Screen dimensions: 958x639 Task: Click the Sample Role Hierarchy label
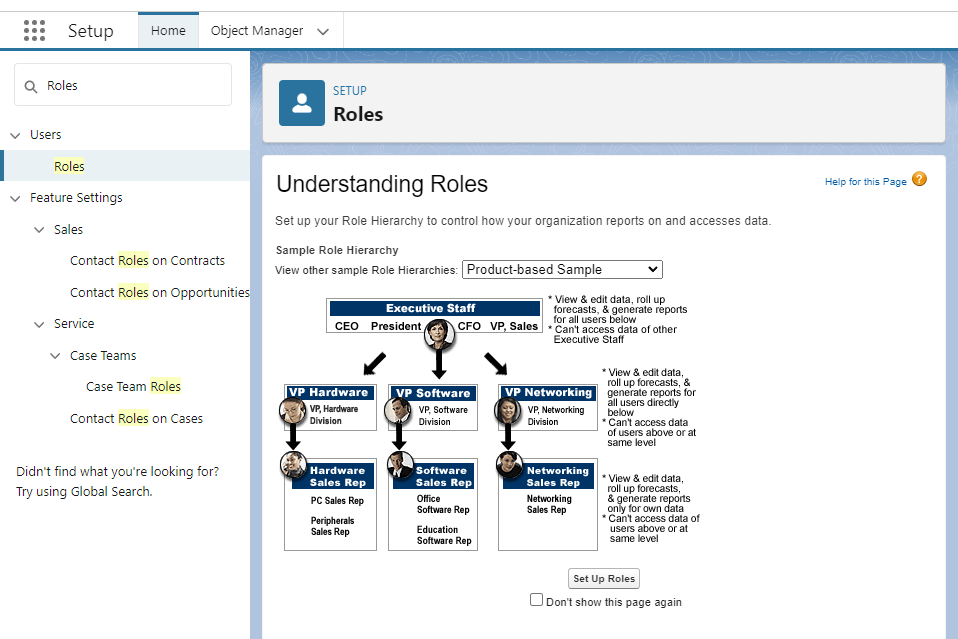[x=337, y=250]
